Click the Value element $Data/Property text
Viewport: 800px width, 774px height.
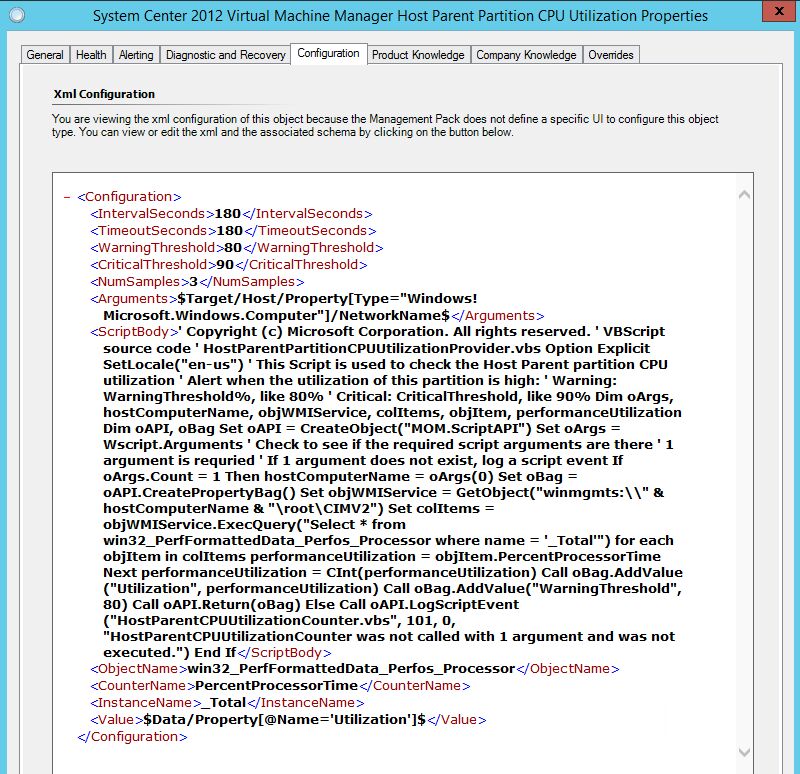point(285,720)
